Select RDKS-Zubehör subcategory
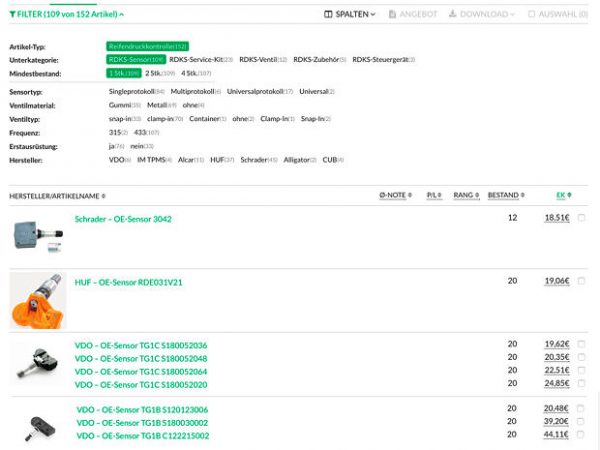 pos(320,59)
